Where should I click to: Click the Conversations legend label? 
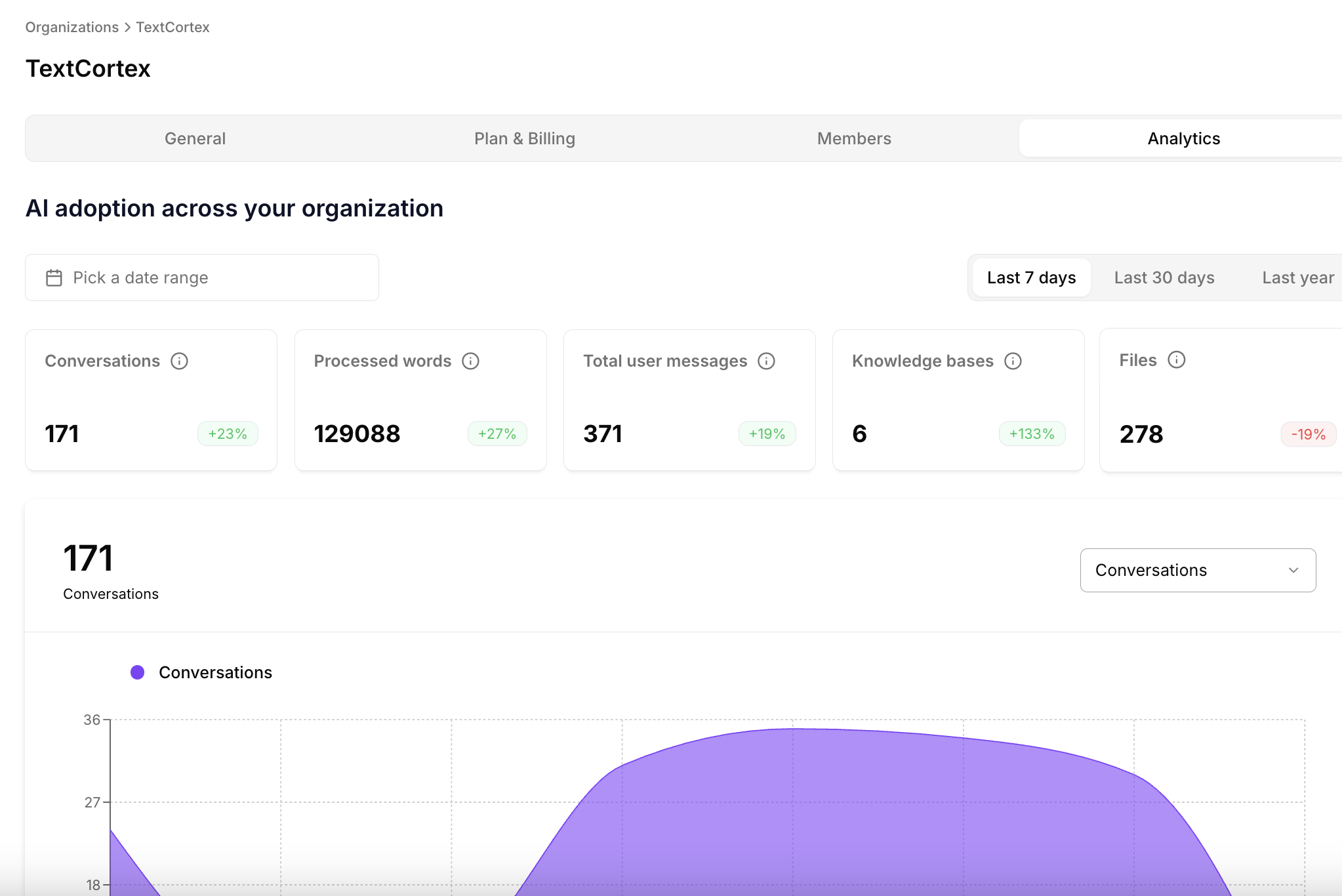(215, 672)
